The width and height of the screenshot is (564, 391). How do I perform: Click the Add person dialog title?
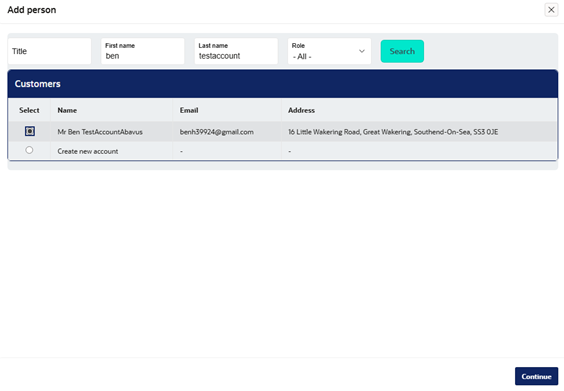click(32, 10)
